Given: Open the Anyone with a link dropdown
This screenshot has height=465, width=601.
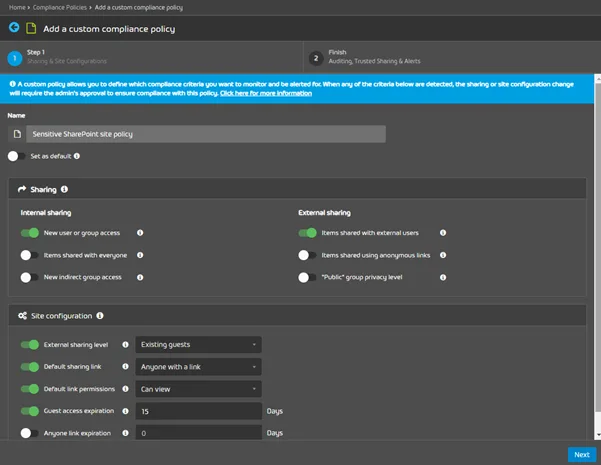Looking at the screenshot, I should click(199, 366).
